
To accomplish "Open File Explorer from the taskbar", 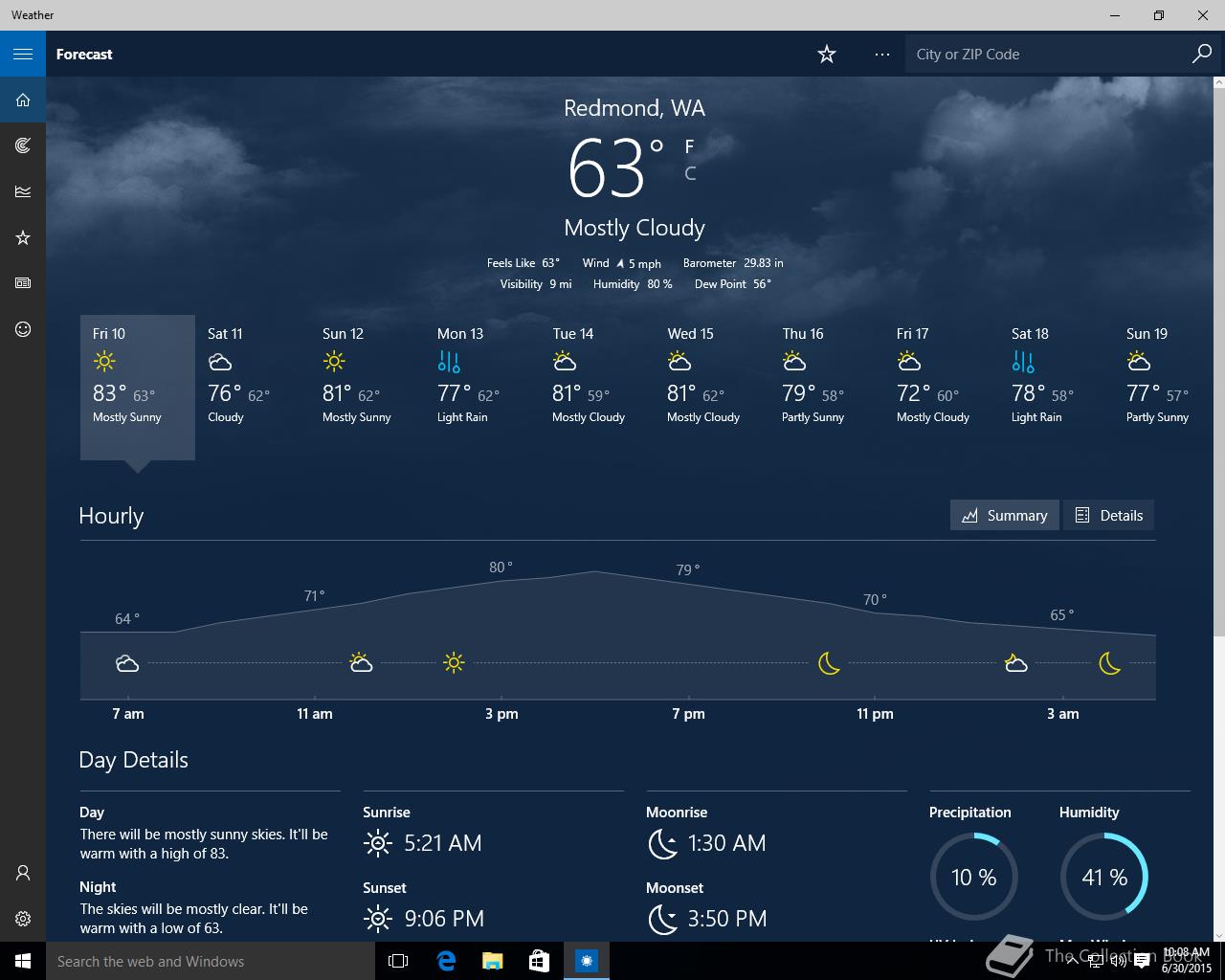I will pyautogui.click(x=493, y=961).
